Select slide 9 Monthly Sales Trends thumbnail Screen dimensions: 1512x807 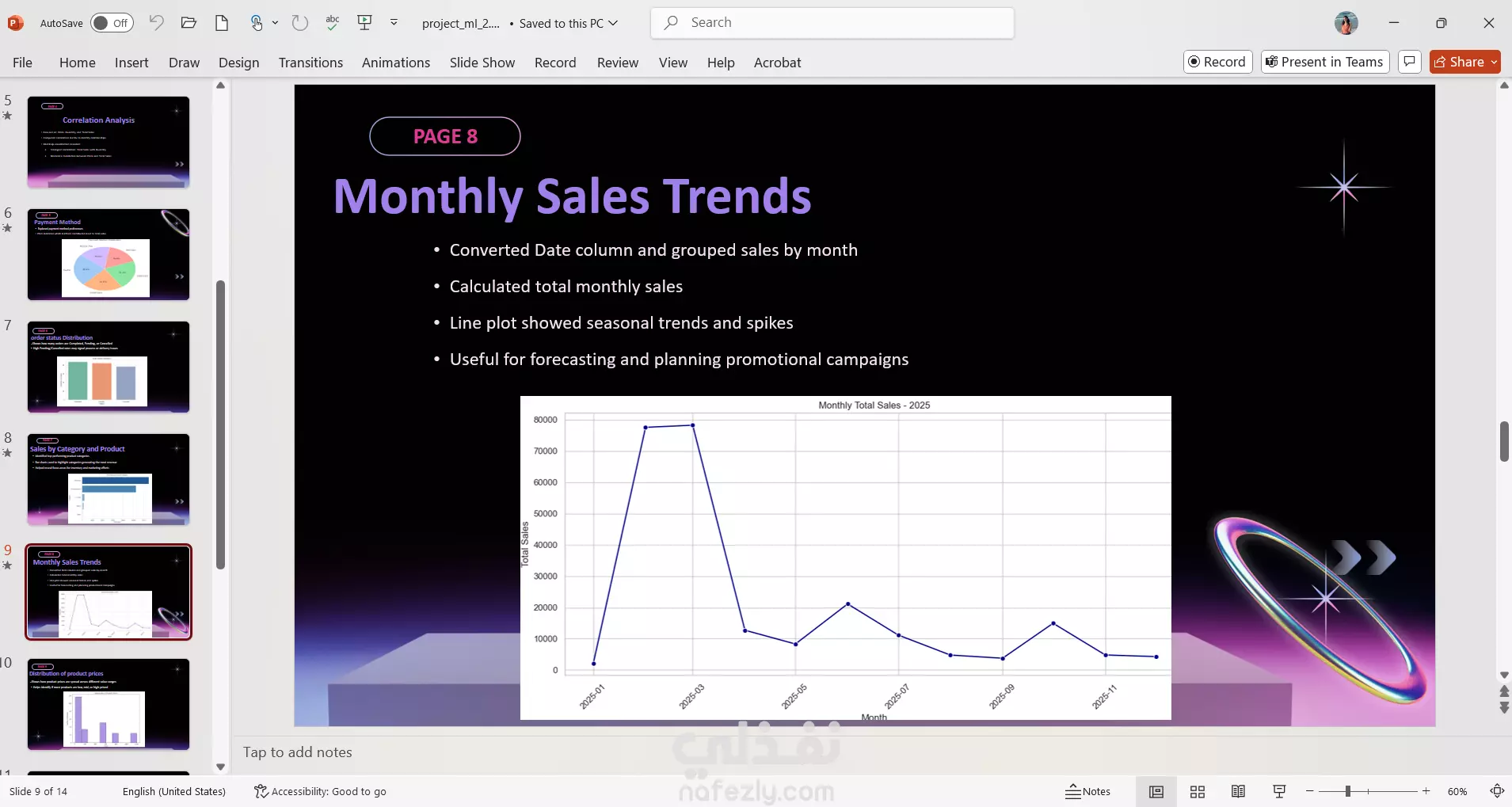click(109, 592)
